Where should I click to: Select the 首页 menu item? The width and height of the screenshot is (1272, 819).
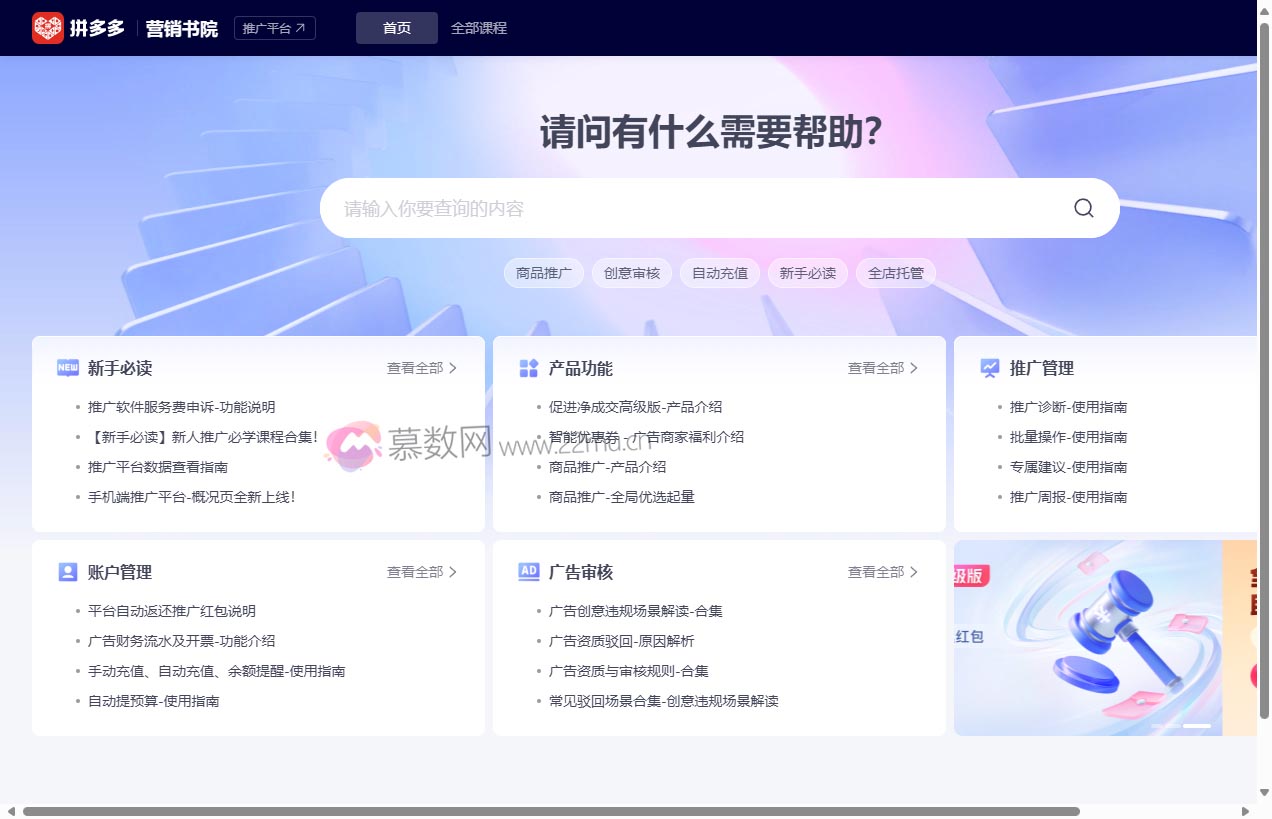396,28
